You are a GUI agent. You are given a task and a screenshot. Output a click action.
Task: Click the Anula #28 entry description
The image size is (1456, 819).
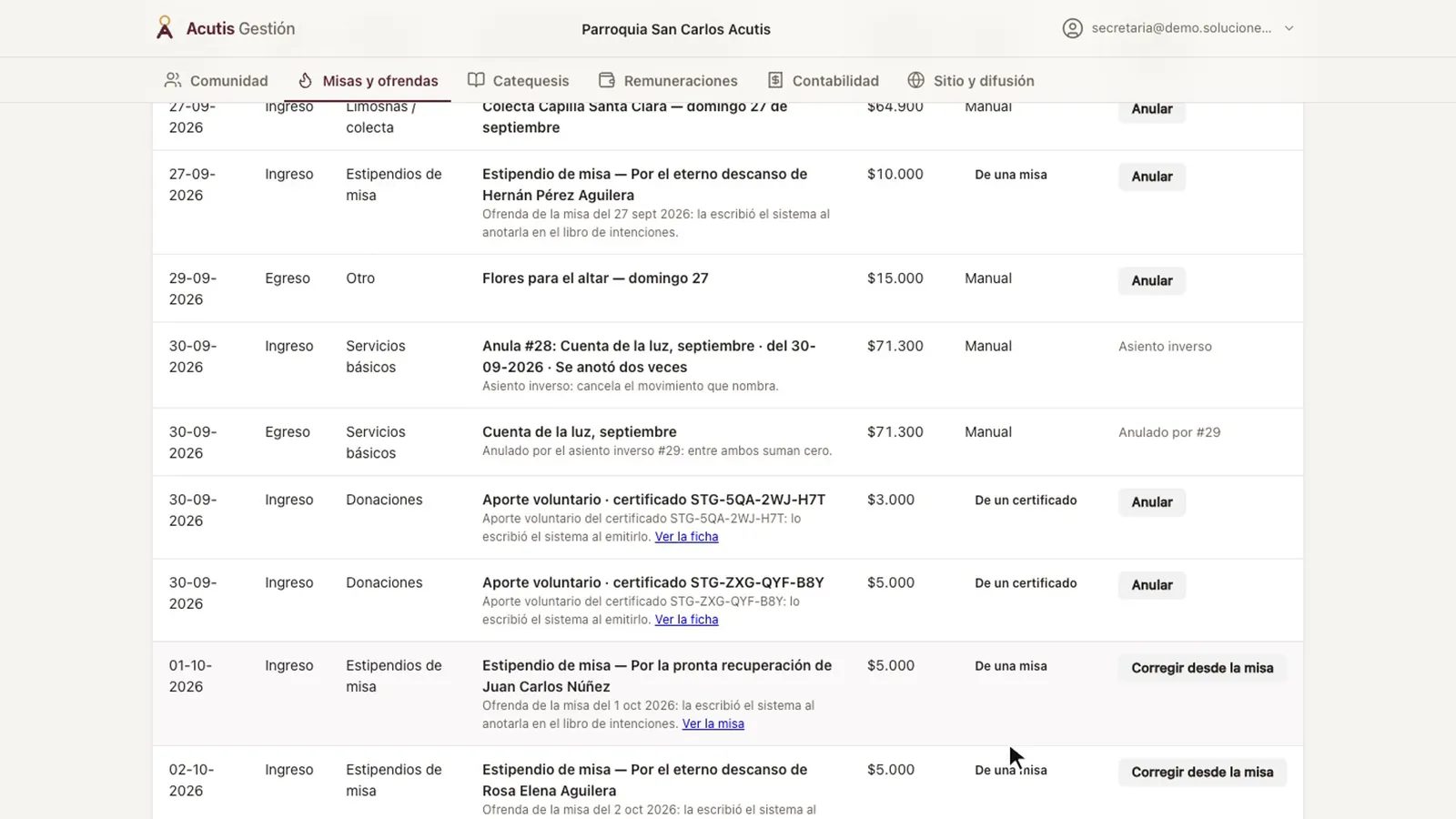pyautogui.click(x=649, y=357)
